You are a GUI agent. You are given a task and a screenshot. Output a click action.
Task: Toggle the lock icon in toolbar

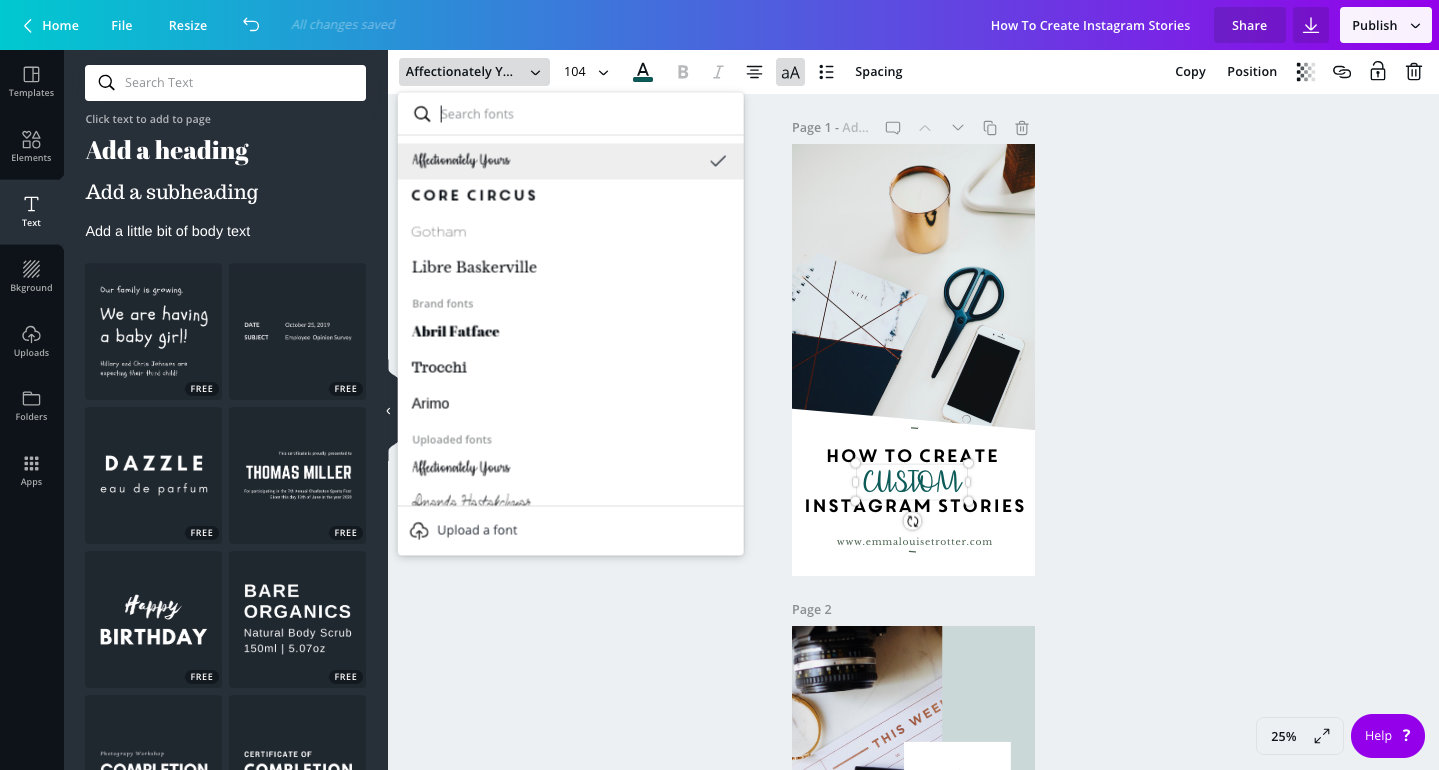pyautogui.click(x=1378, y=72)
